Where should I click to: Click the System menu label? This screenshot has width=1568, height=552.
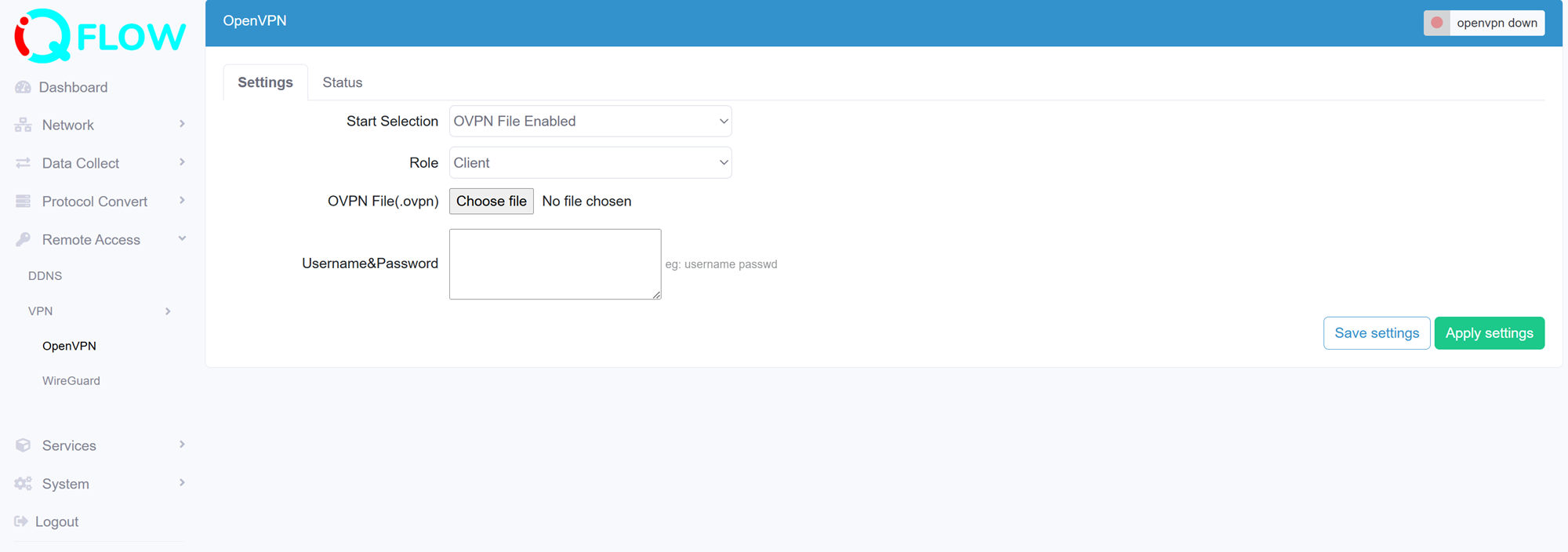click(66, 484)
